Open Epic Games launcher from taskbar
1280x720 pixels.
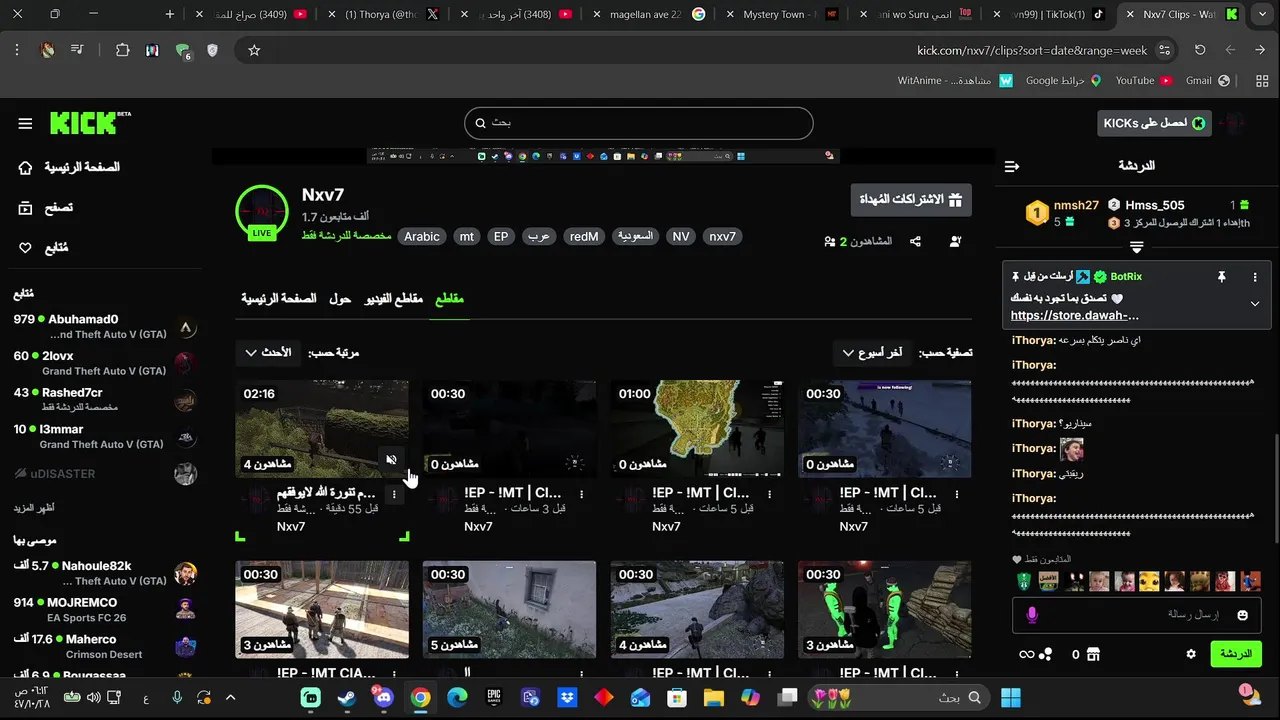tap(494, 697)
